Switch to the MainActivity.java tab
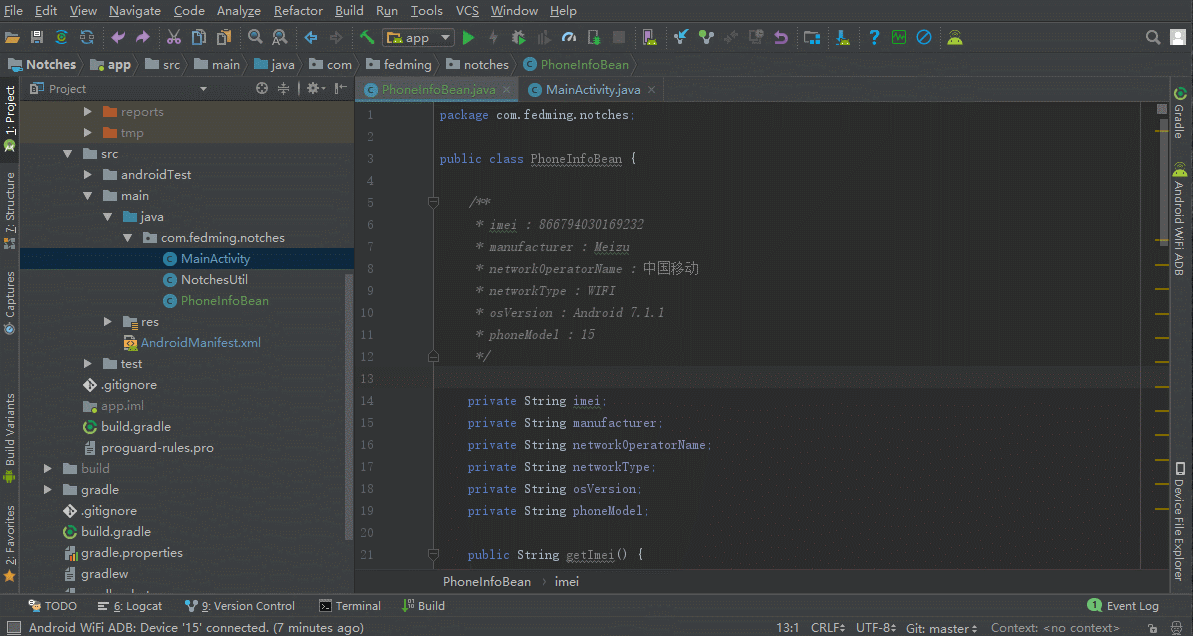The height and width of the screenshot is (636, 1193). (x=592, y=90)
